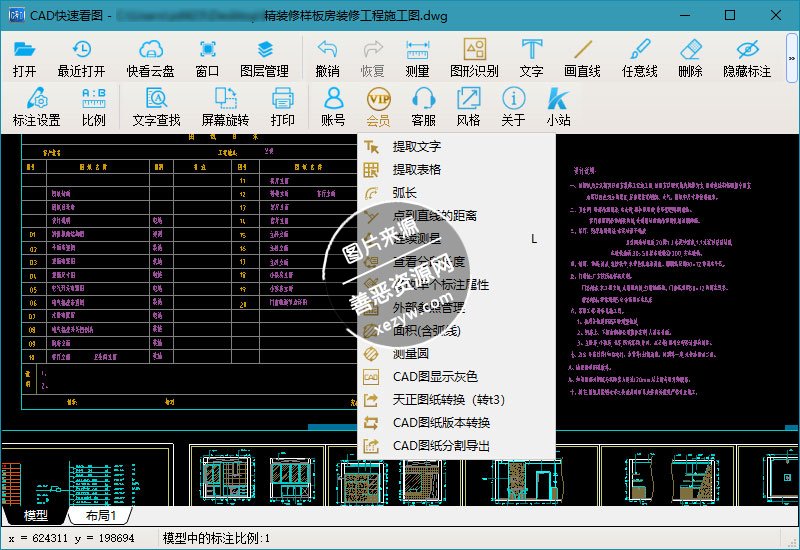This screenshot has width=800, height=550.
Task: Choose CAD图显示灰色 menu item
Action: coord(457,377)
